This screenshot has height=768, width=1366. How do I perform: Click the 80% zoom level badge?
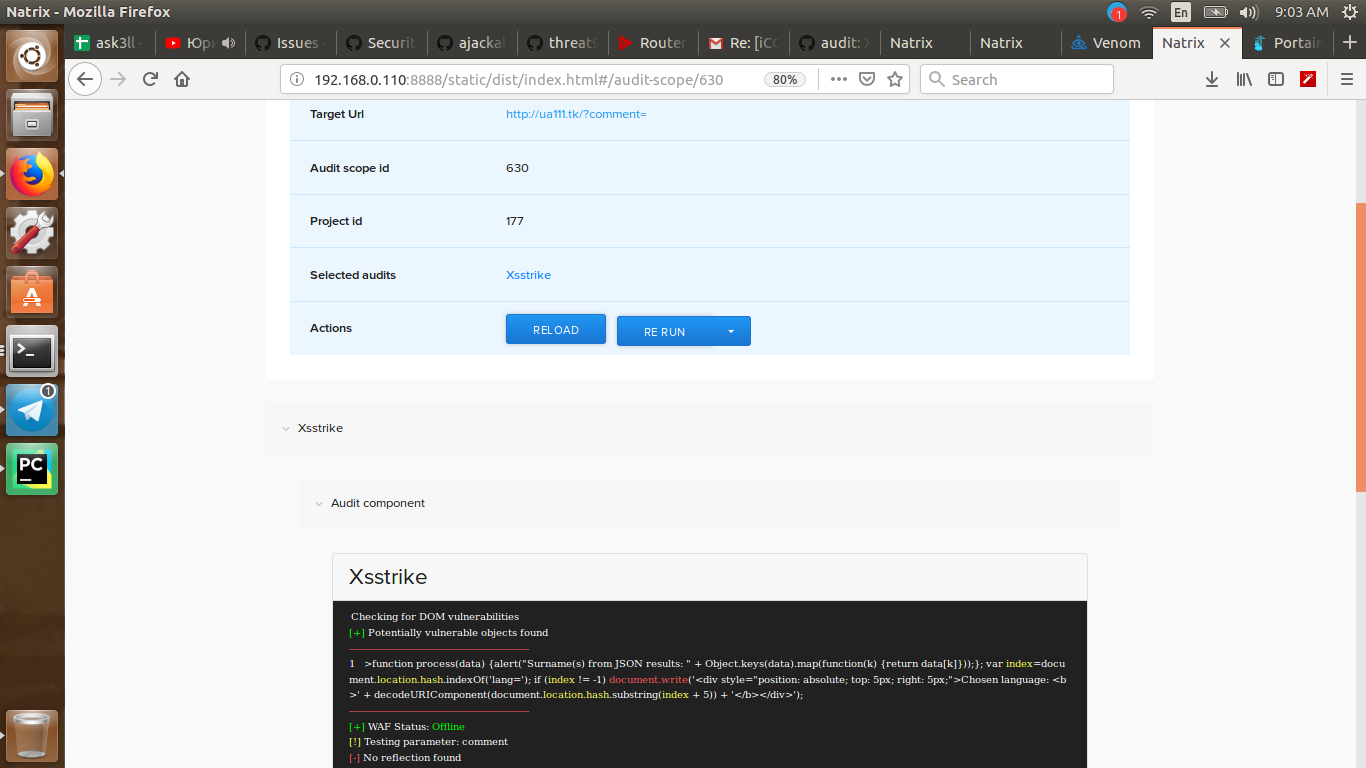785,79
